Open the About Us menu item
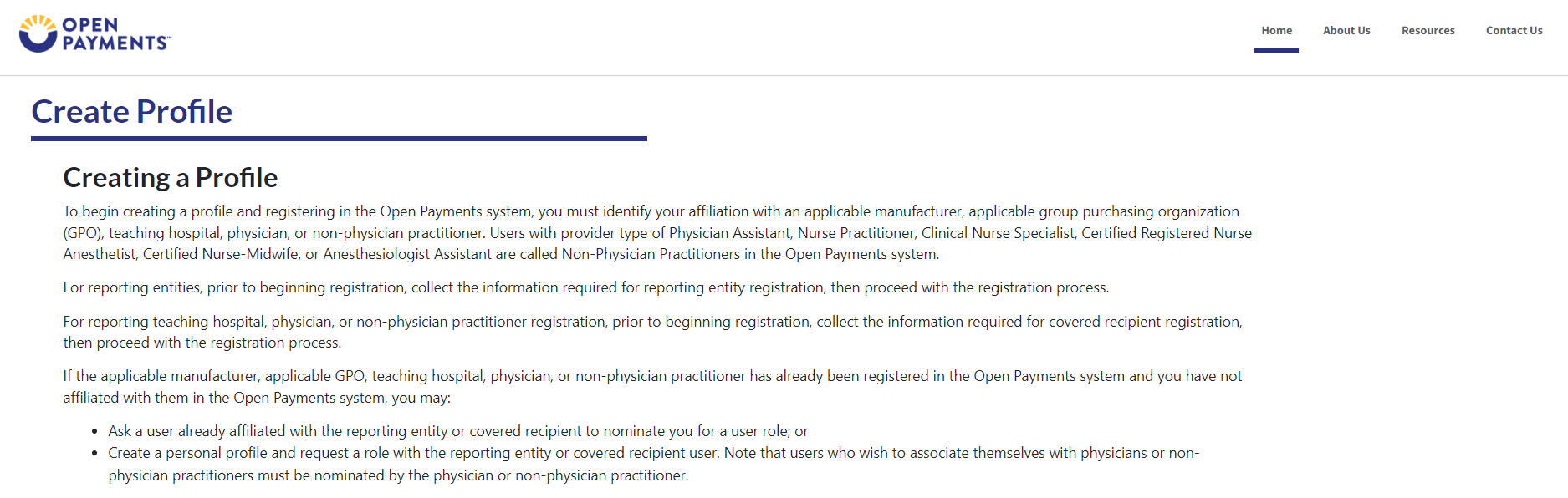 tap(1346, 31)
